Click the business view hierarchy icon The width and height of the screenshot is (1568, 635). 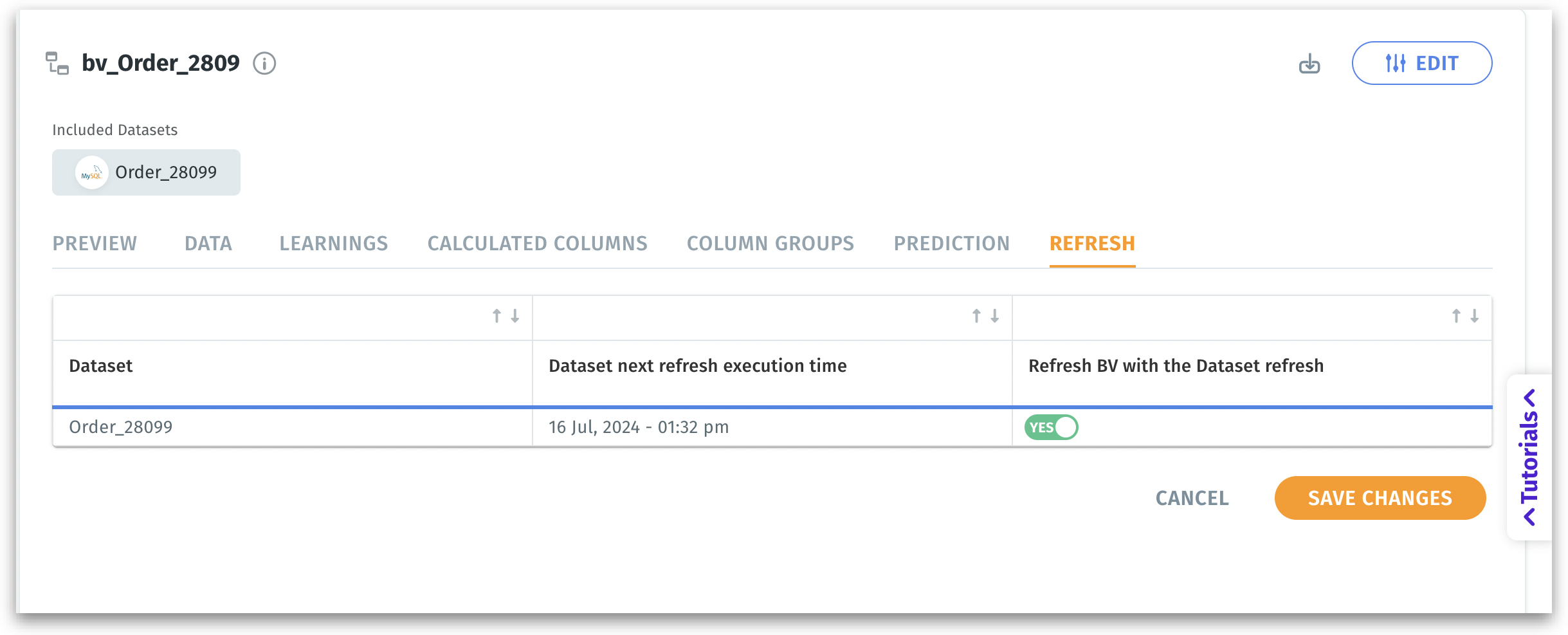pos(57,63)
